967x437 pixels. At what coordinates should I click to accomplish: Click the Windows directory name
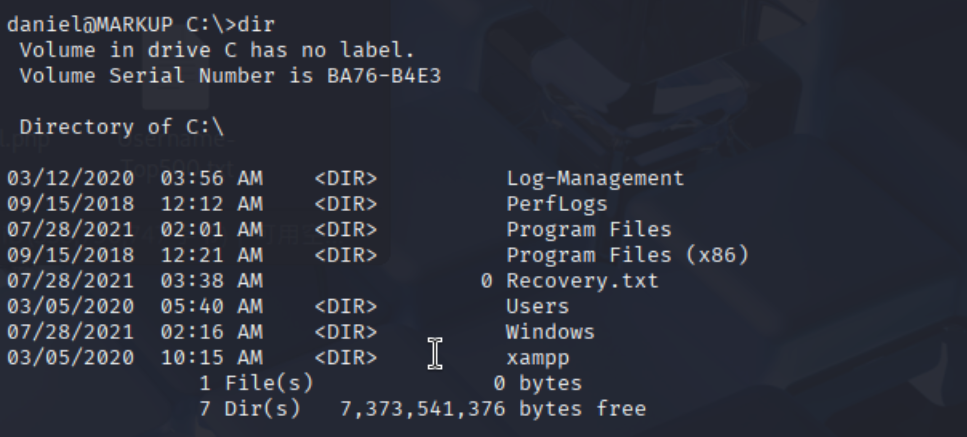point(550,332)
